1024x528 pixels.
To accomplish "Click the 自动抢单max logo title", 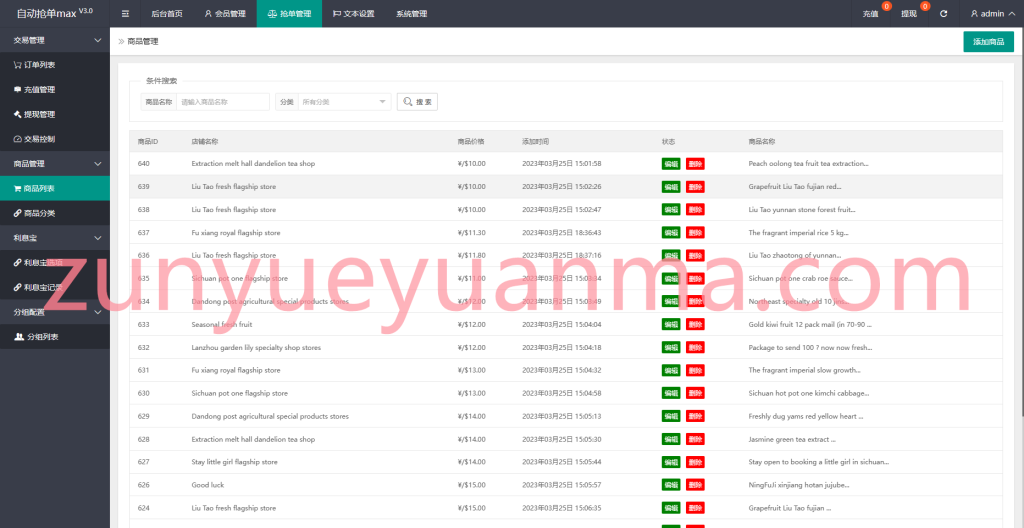I will point(55,12).
